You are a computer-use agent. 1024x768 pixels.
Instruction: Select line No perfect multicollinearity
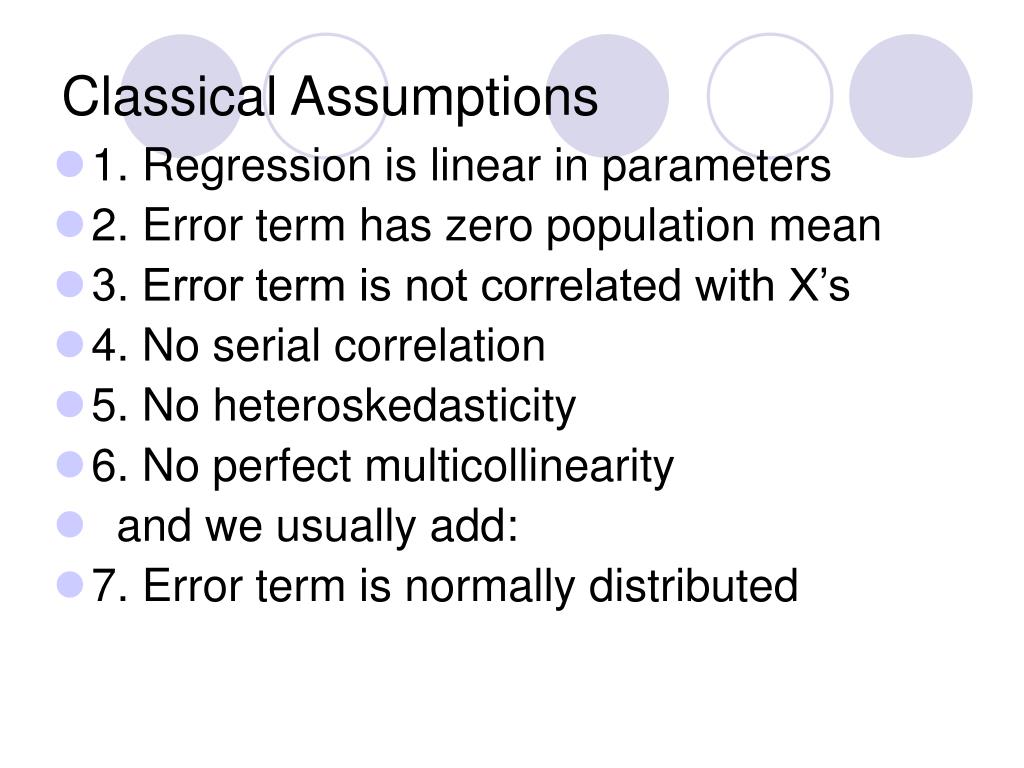click(383, 466)
